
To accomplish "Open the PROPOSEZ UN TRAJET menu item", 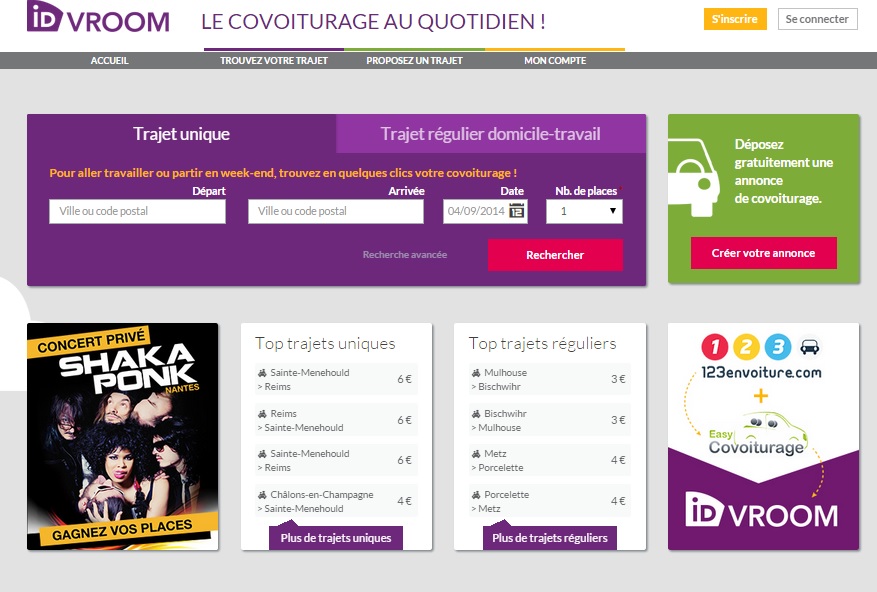I will click(414, 60).
